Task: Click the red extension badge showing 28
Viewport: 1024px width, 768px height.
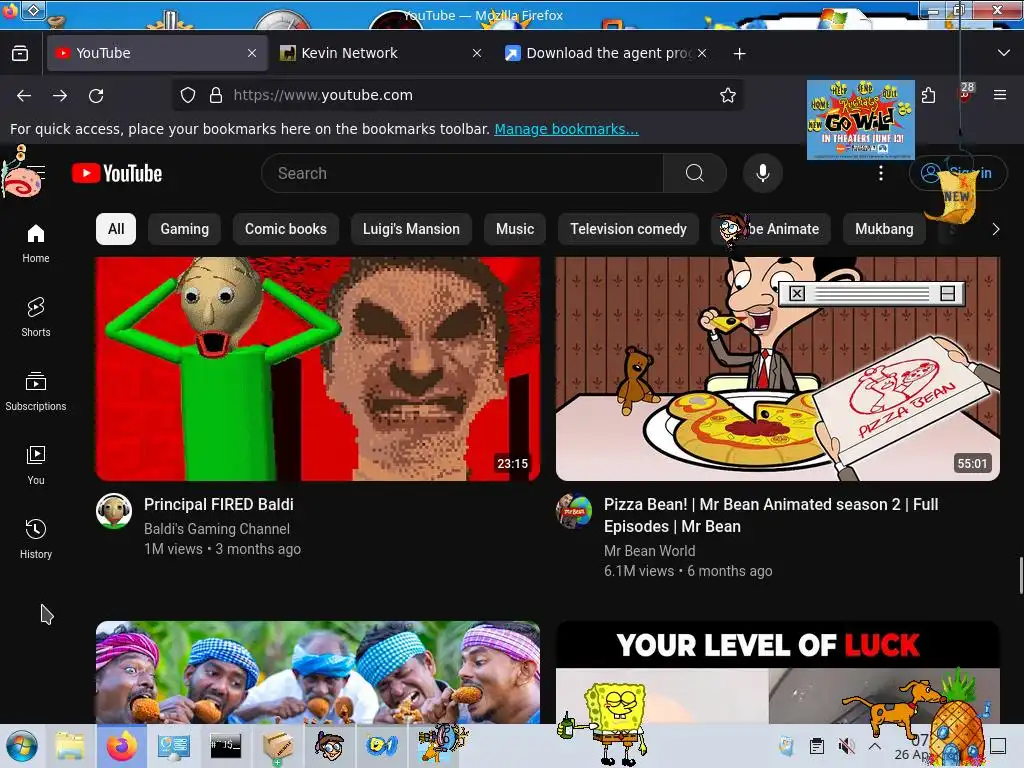Action: point(965,91)
